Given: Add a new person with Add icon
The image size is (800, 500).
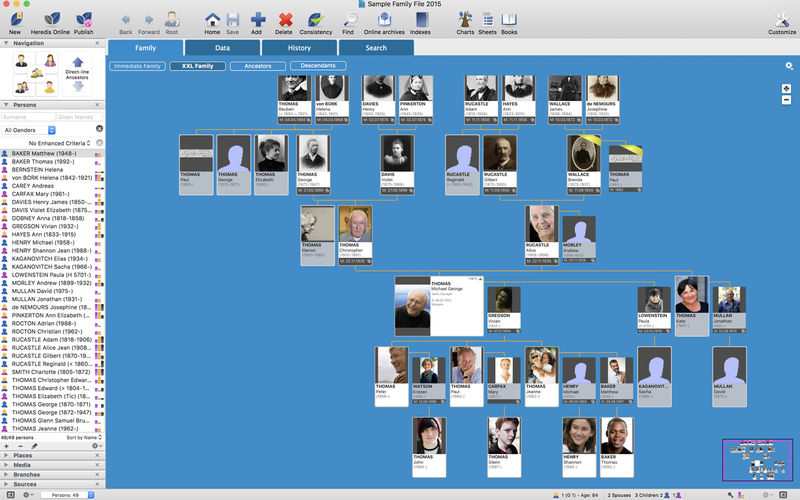Looking at the screenshot, I should (258, 20).
